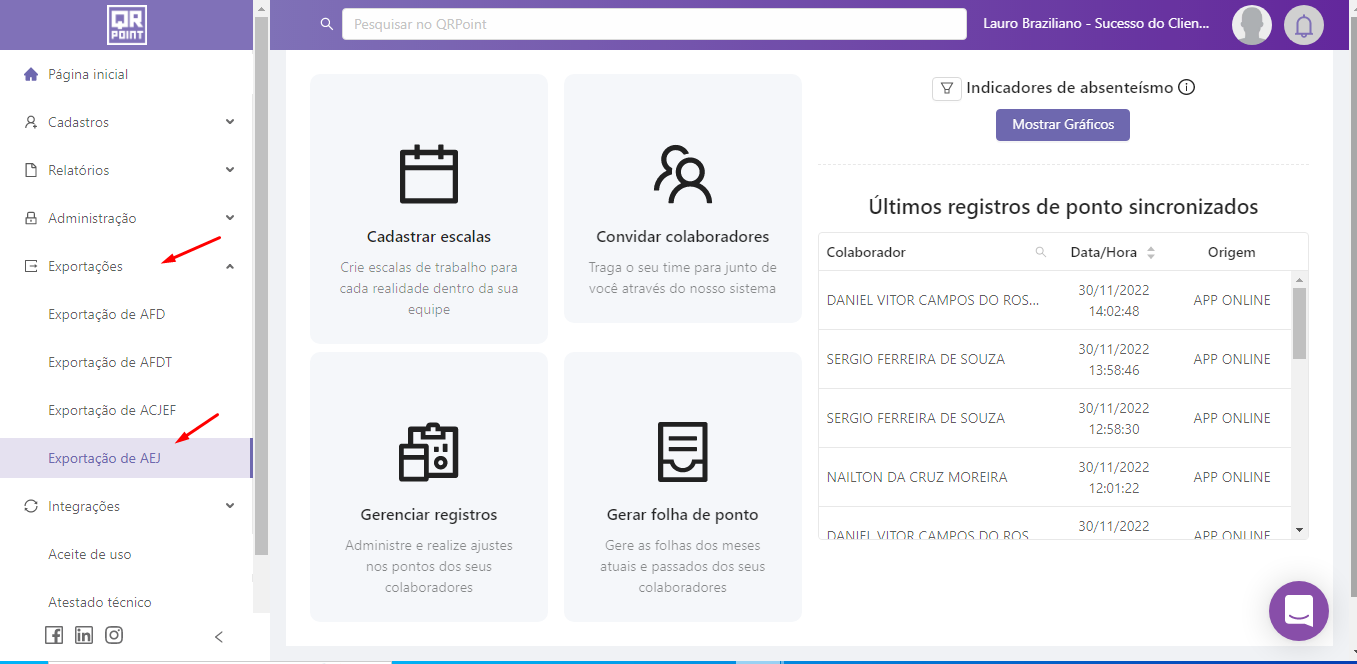Click the absenteeism filter funnel icon
Image resolution: width=1357 pixels, height=664 pixels.
click(x=946, y=88)
